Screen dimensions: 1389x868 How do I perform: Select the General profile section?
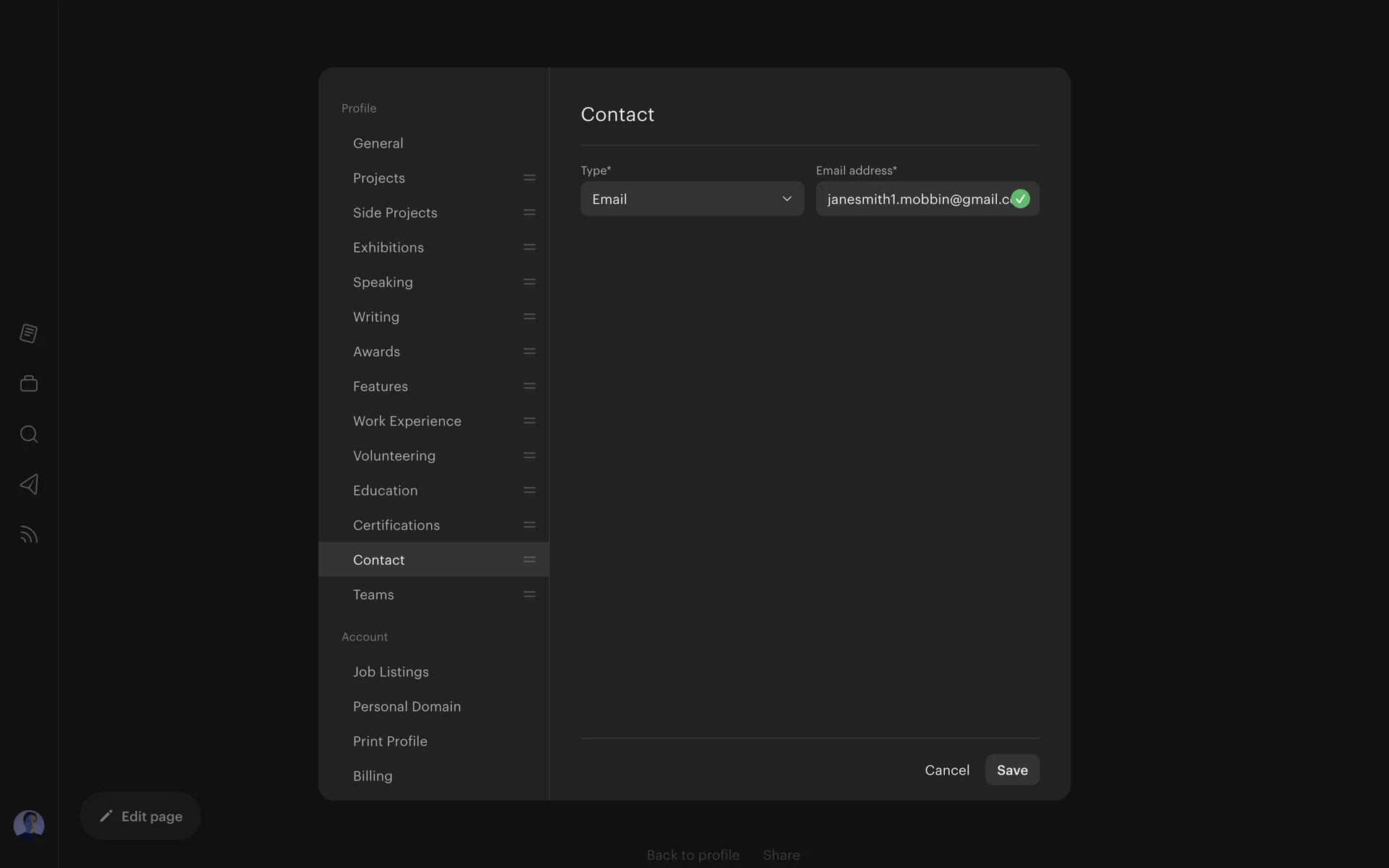point(378,143)
